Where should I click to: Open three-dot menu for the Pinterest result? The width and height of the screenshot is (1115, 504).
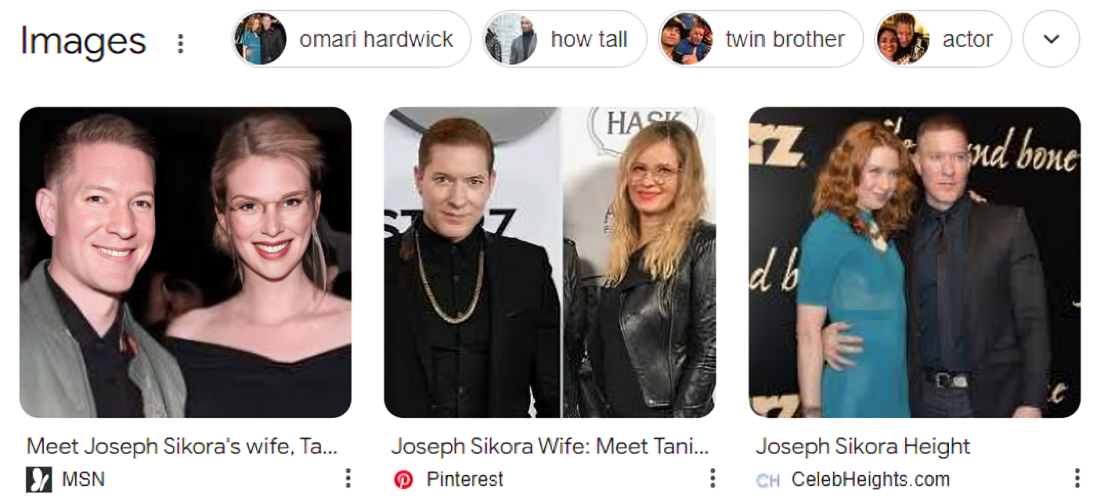click(713, 478)
